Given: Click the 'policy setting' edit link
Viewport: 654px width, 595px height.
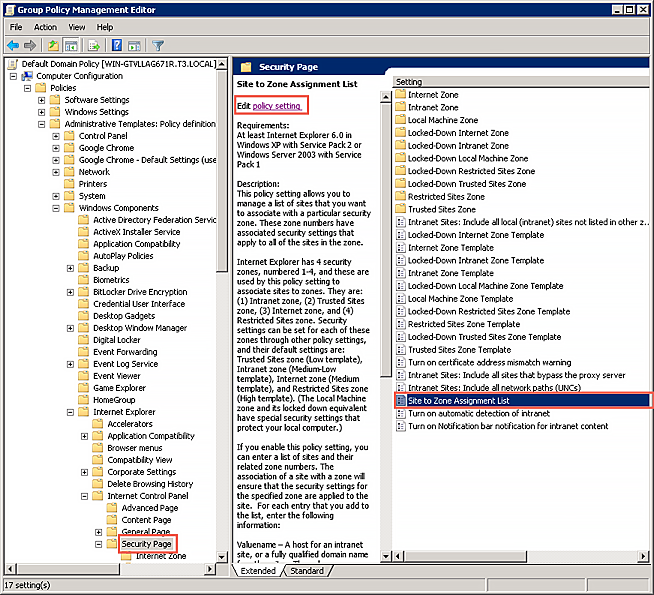Looking at the screenshot, I should [x=276, y=105].
